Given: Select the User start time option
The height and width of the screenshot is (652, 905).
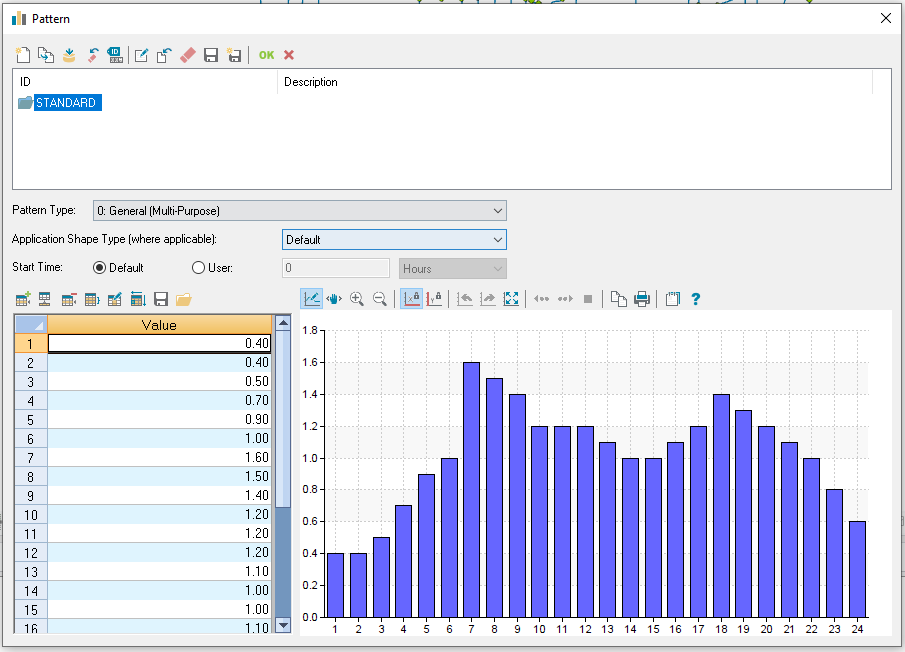Looking at the screenshot, I should click(x=196, y=267).
